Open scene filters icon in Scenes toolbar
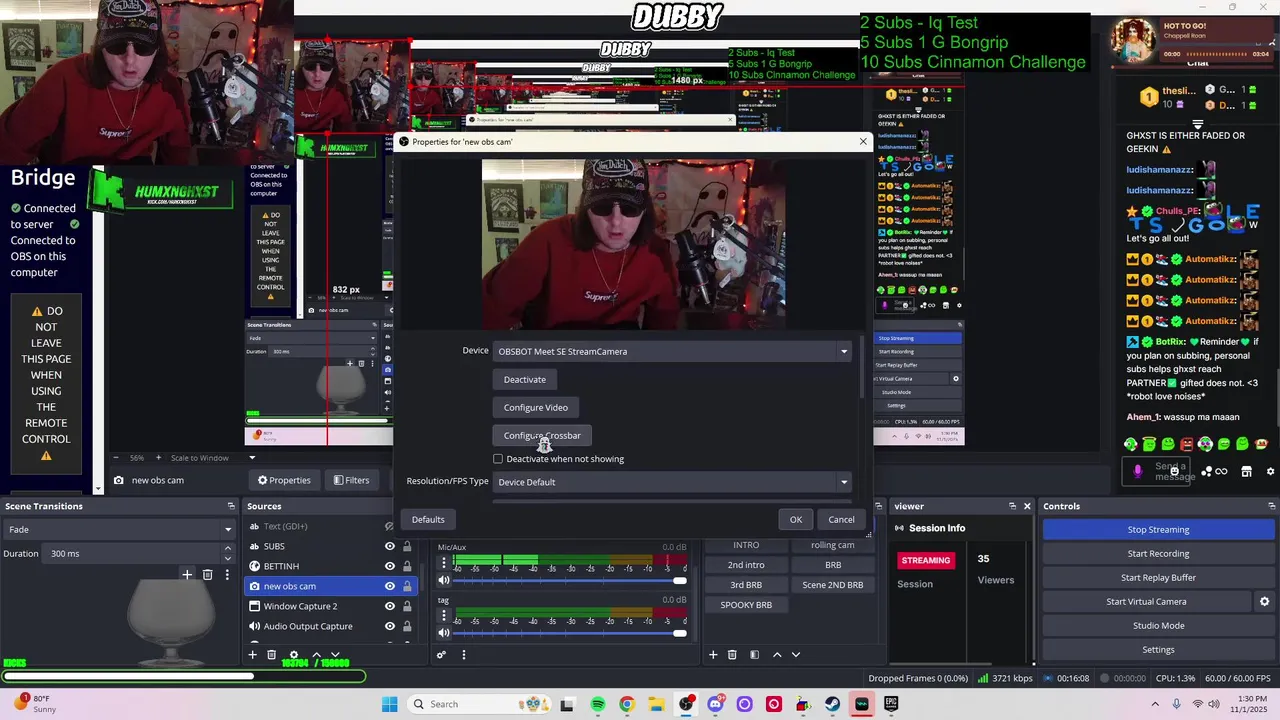1280x720 pixels. click(x=753, y=655)
